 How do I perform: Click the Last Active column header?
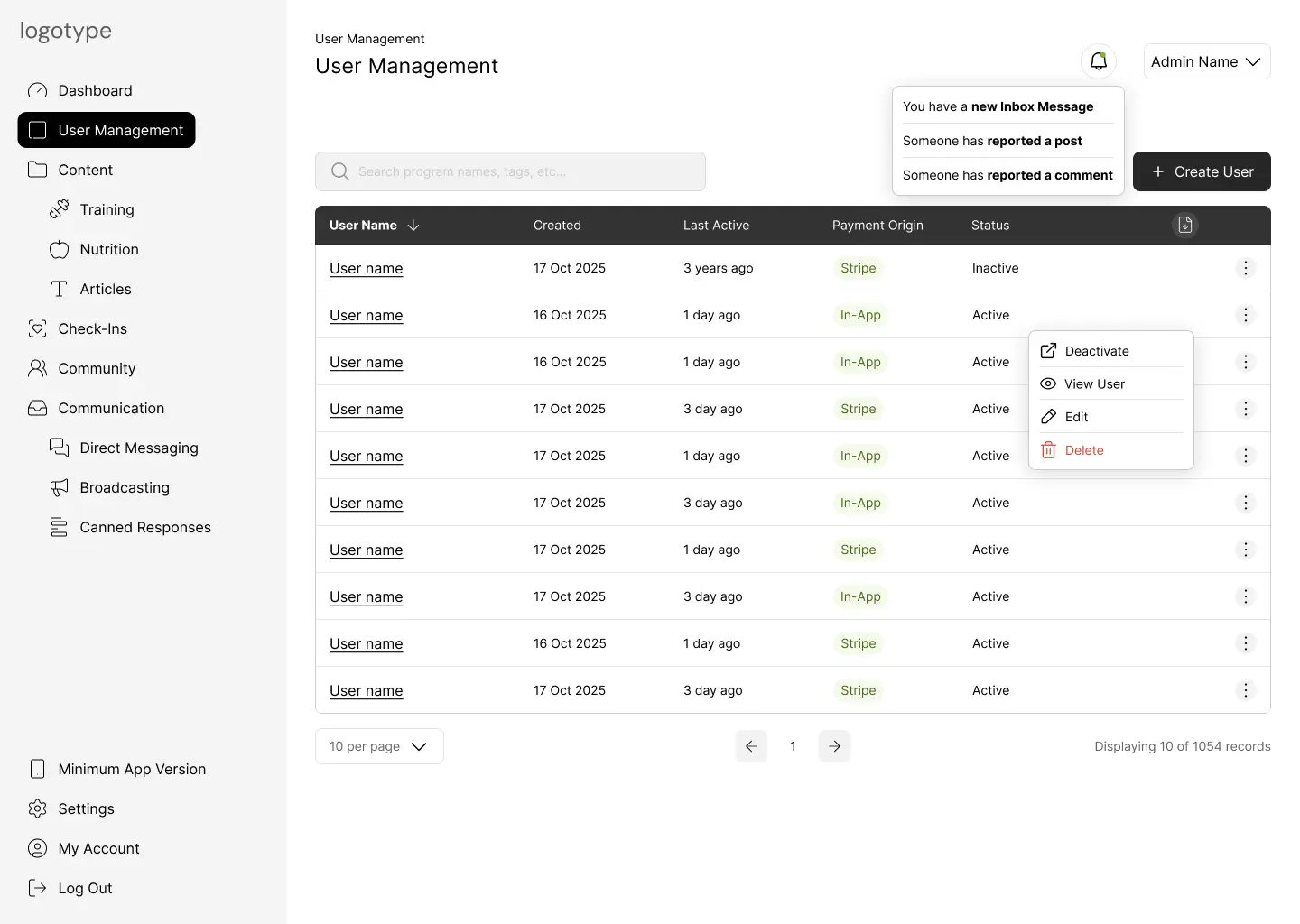[x=716, y=226]
